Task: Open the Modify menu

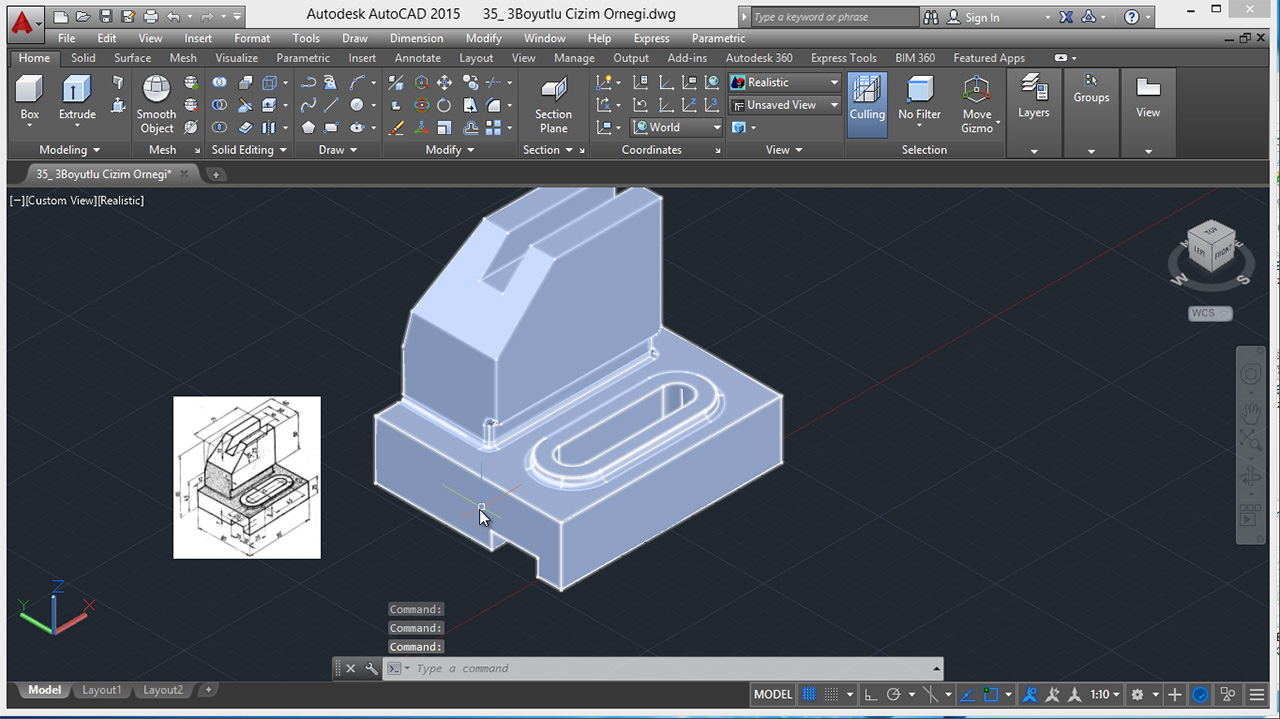Action: point(483,38)
